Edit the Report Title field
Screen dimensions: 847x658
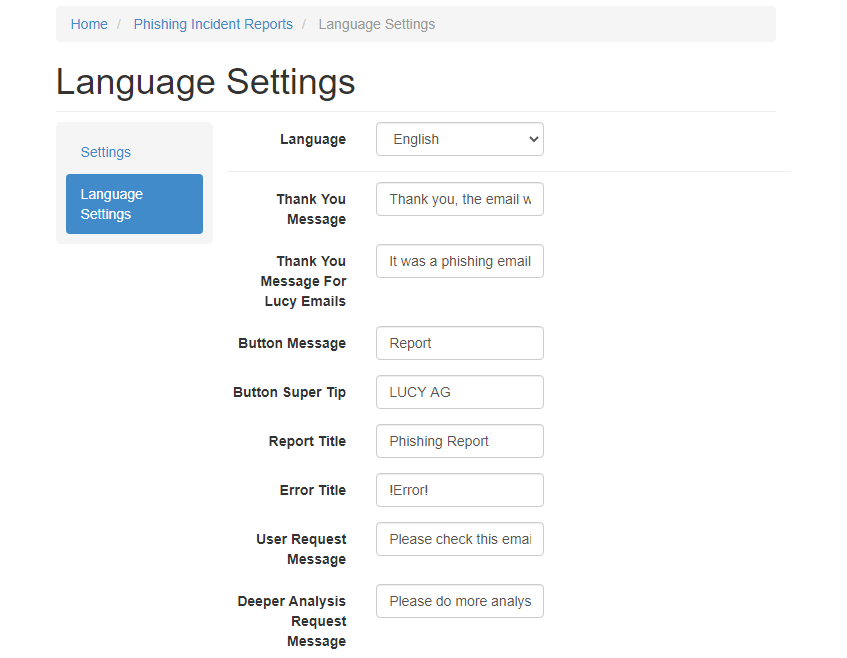click(x=460, y=441)
